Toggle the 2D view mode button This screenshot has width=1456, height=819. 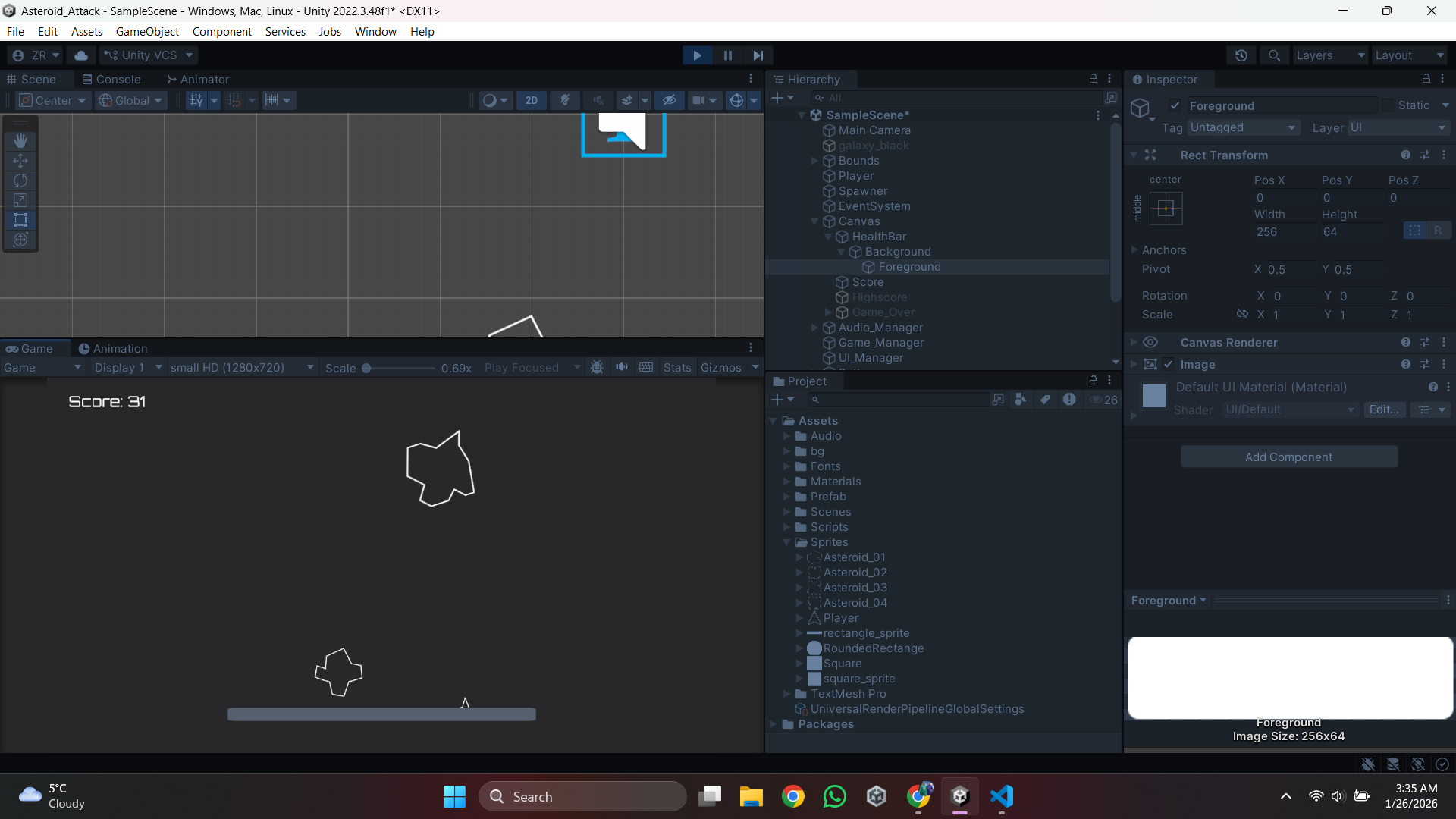(532, 100)
